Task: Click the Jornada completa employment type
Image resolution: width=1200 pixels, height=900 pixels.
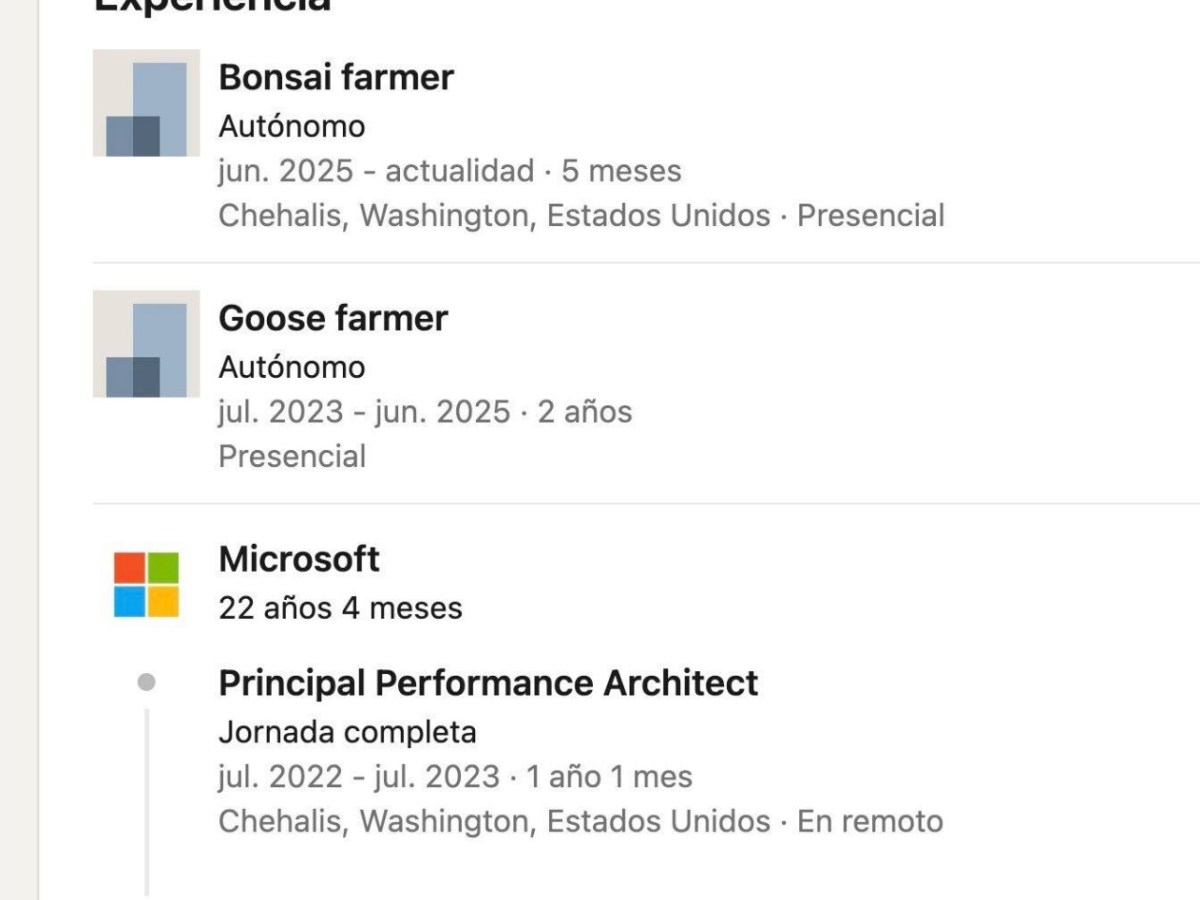Action: coord(347,732)
